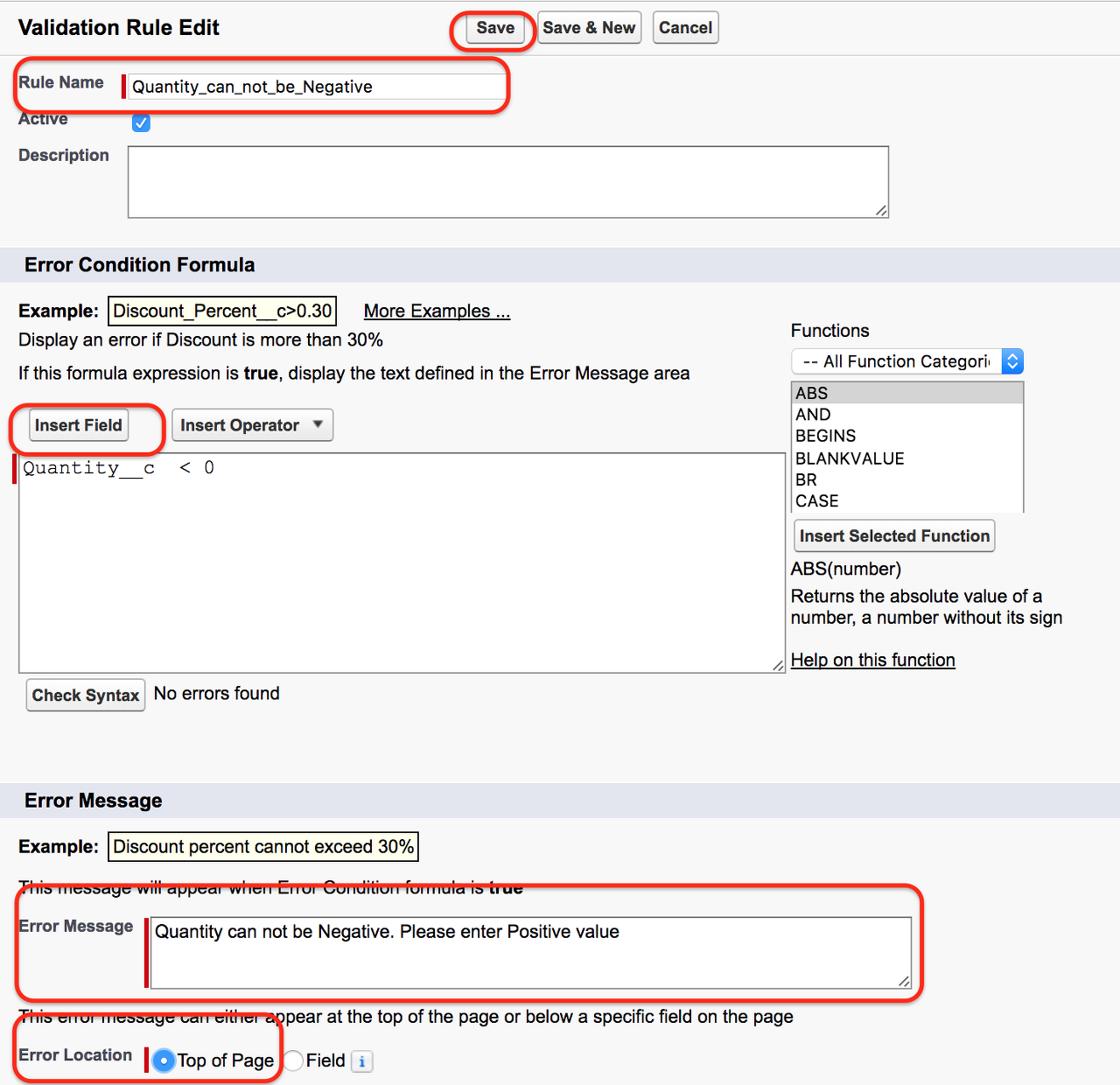Select BR in the functions list
1120x1085 pixels.
point(906,479)
